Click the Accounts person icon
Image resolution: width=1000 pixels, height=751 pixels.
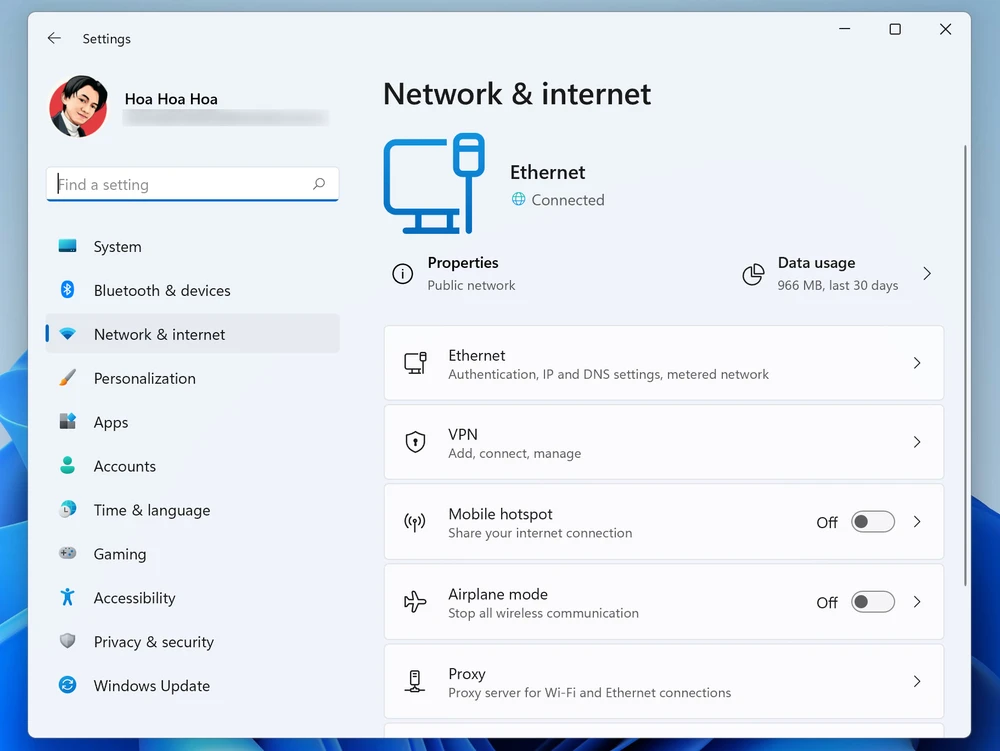coord(67,466)
